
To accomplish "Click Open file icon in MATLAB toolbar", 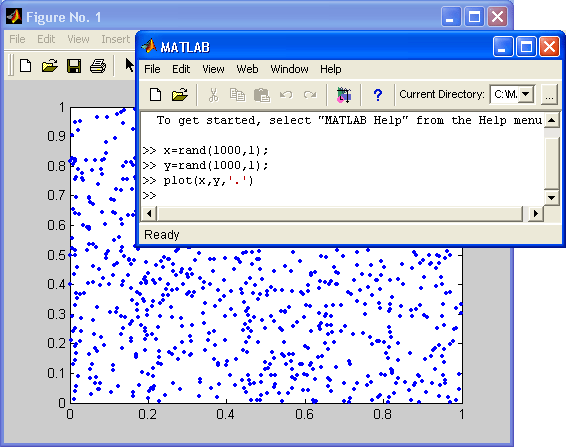I will pyautogui.click(x=180, y=95).
